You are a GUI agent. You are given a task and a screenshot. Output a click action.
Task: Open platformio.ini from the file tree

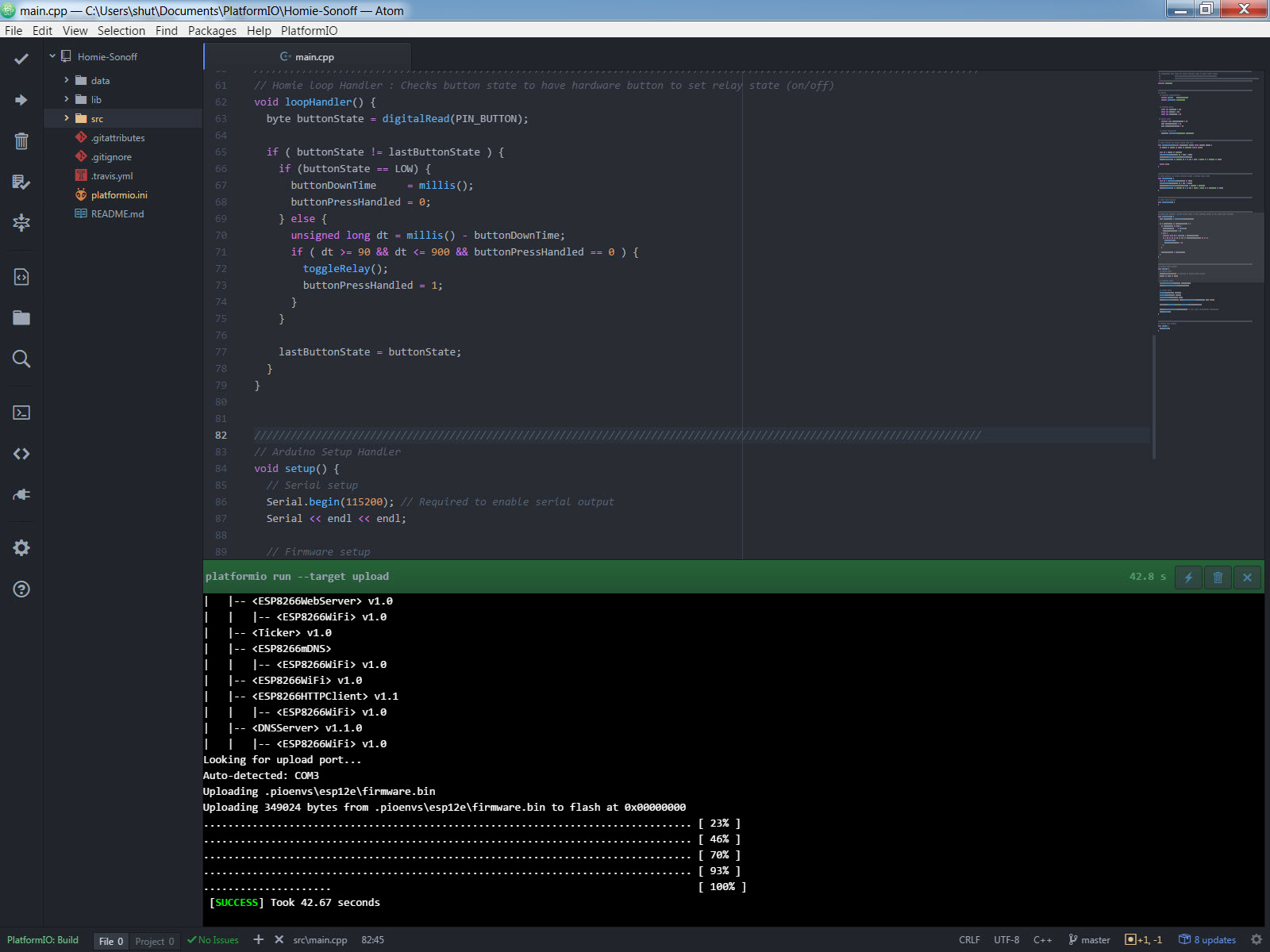coord(119,195)
